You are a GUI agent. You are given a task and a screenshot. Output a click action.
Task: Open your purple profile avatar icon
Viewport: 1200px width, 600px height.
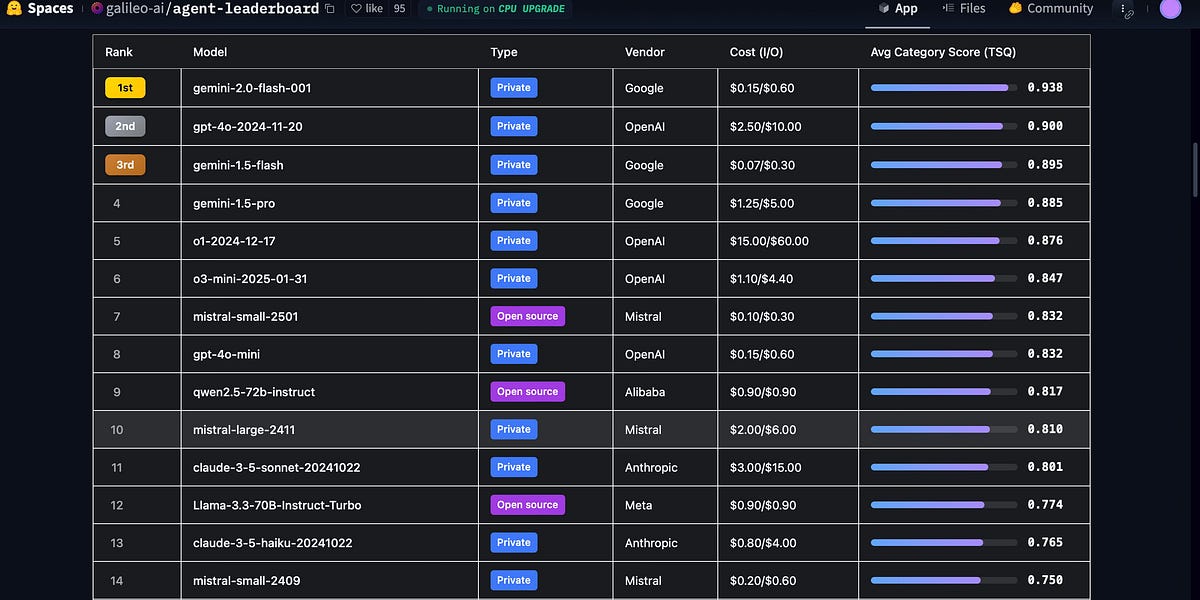tap(1172, 9)
